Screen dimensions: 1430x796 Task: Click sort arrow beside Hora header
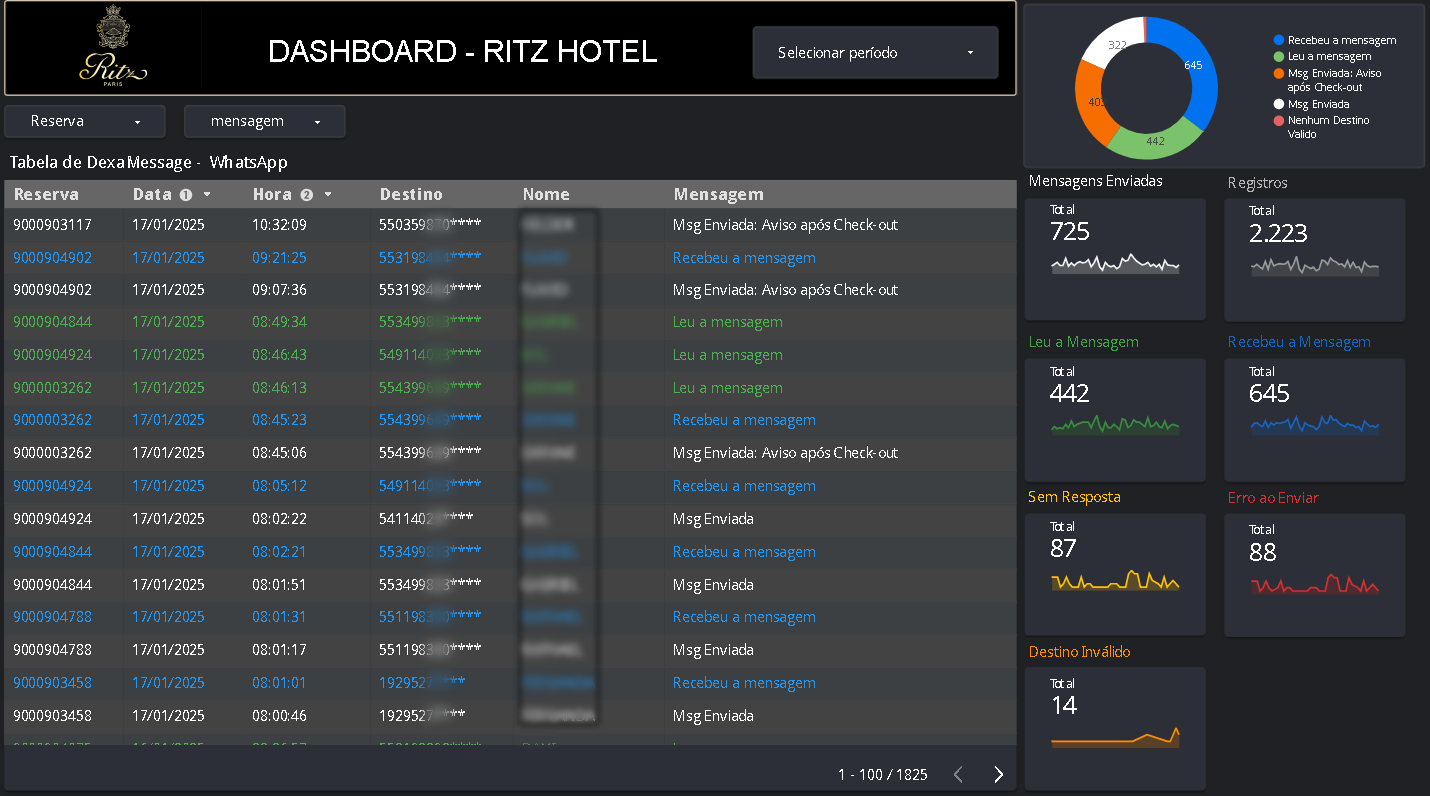[328, 194]
